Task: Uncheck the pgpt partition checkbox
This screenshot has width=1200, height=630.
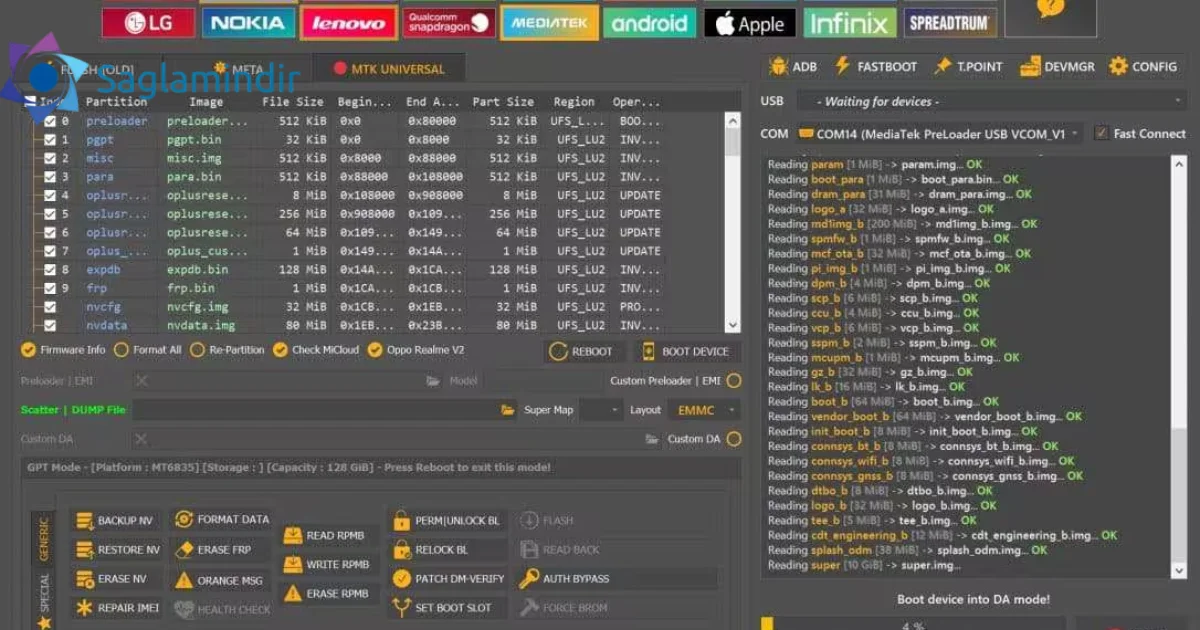Action: click(x=50, y=140)
